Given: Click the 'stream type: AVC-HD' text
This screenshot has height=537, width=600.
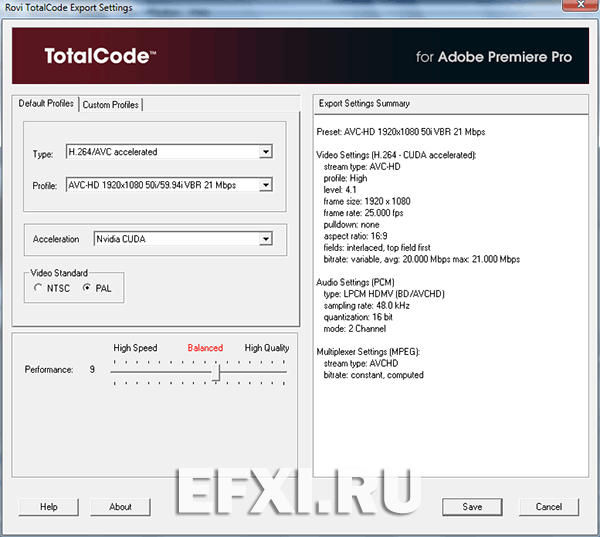Looking at the screenshot, I should (x=362, y=167).
